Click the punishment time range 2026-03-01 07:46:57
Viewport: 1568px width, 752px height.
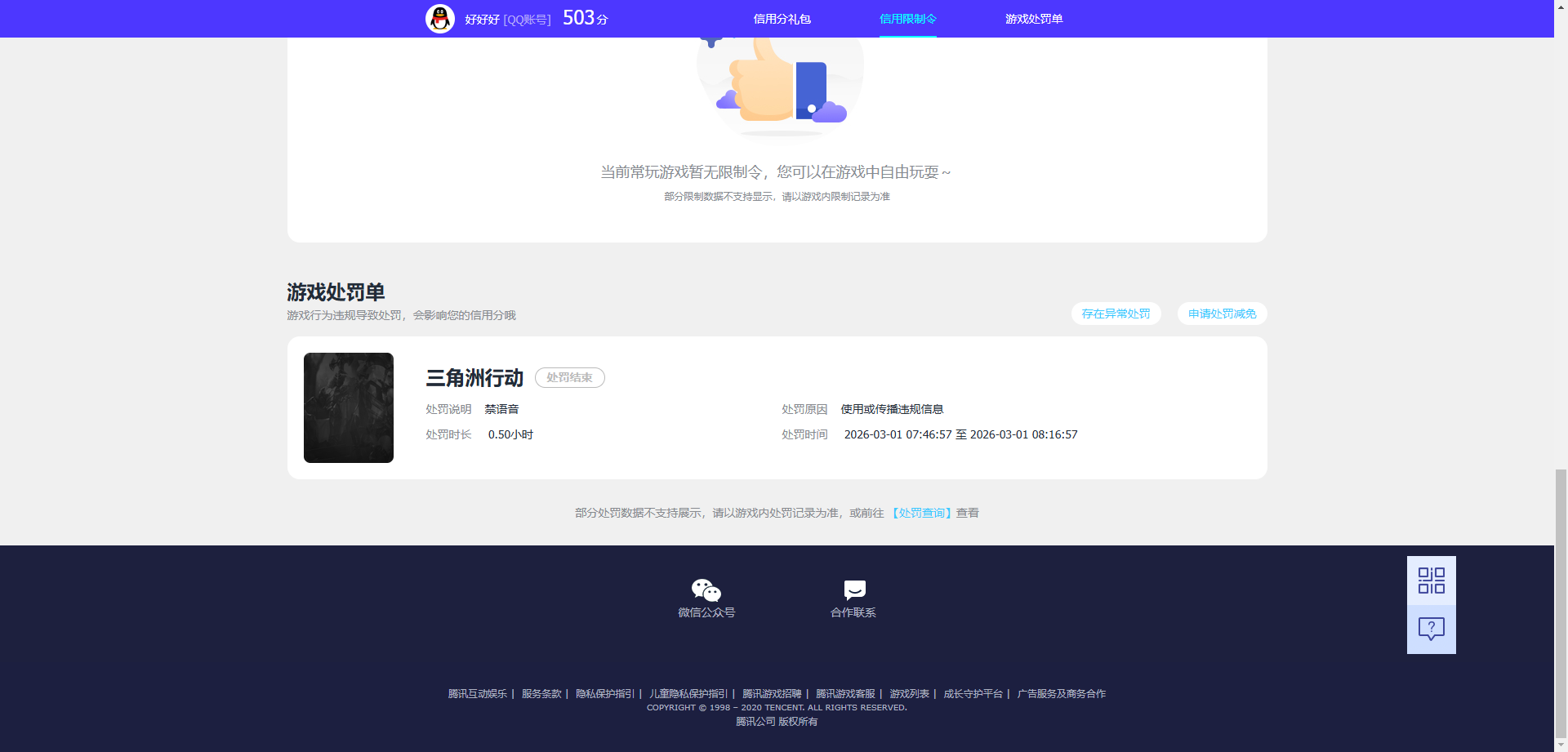pyautogui.click(x=960, y=434)
